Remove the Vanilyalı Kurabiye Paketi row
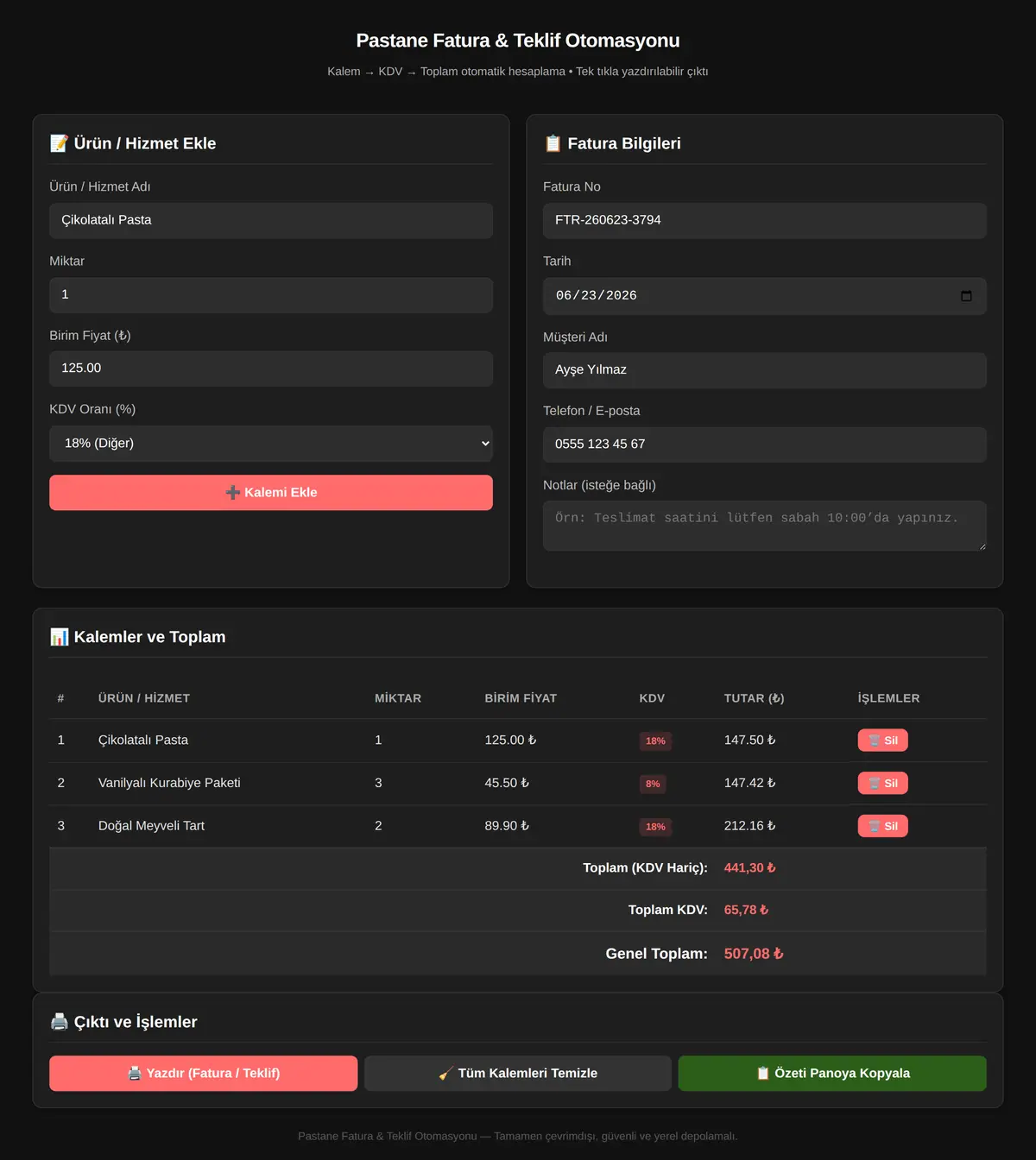1036x1160 pixels. (x=882, y=784)
